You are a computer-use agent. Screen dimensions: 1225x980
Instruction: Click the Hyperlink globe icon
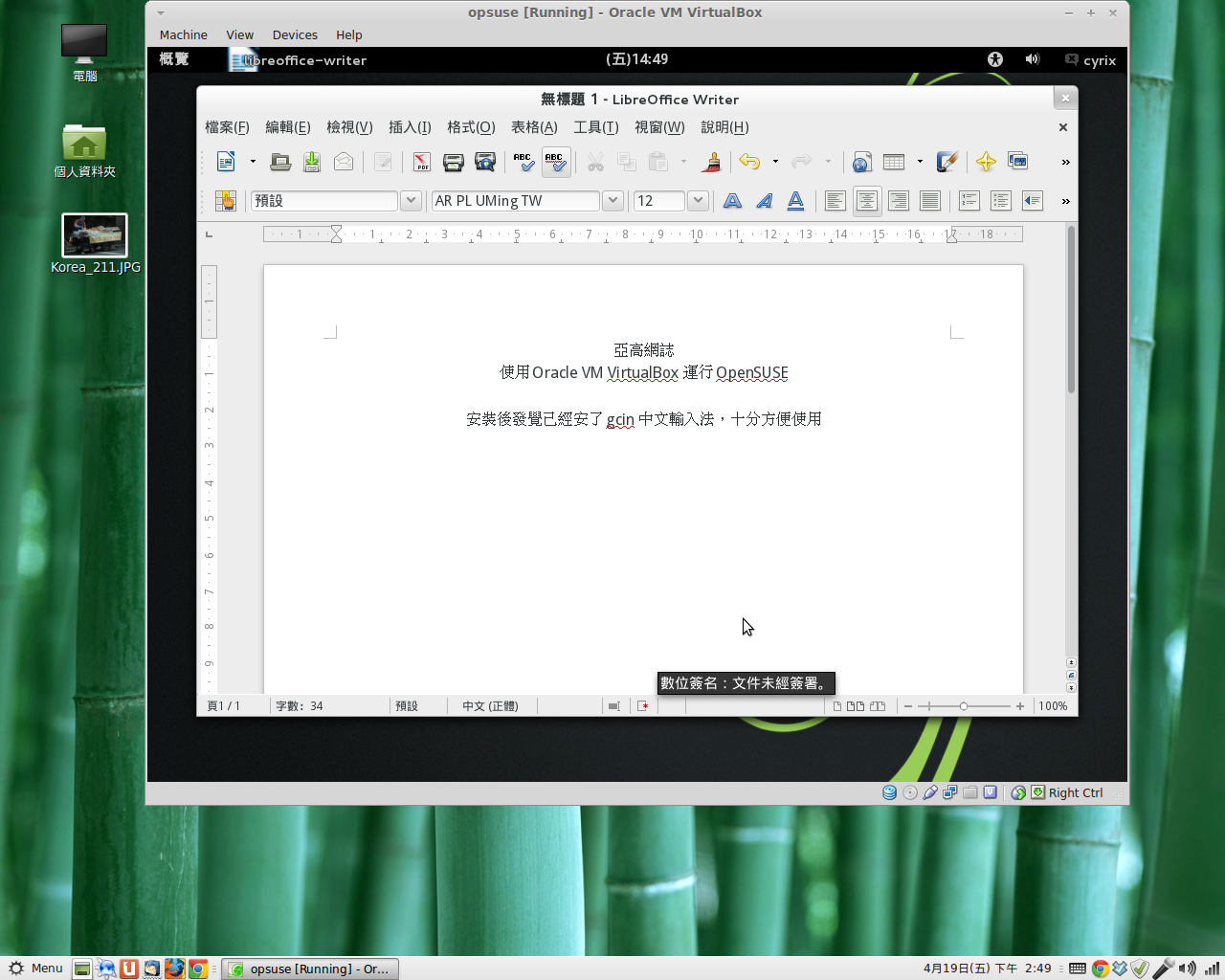tap(862, 162)
